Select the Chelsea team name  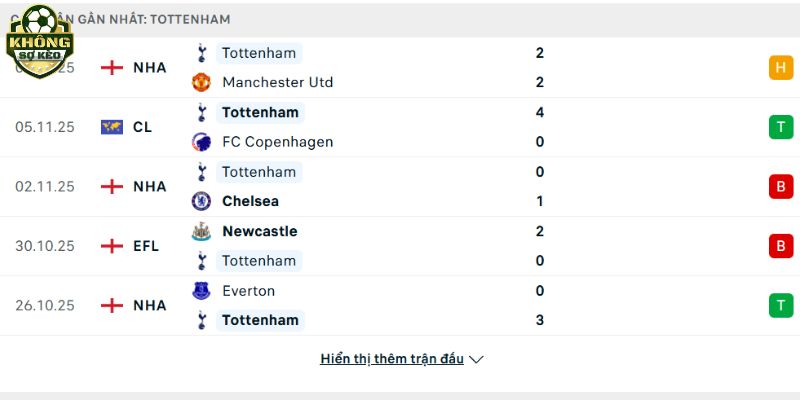[x=250, y=201]
